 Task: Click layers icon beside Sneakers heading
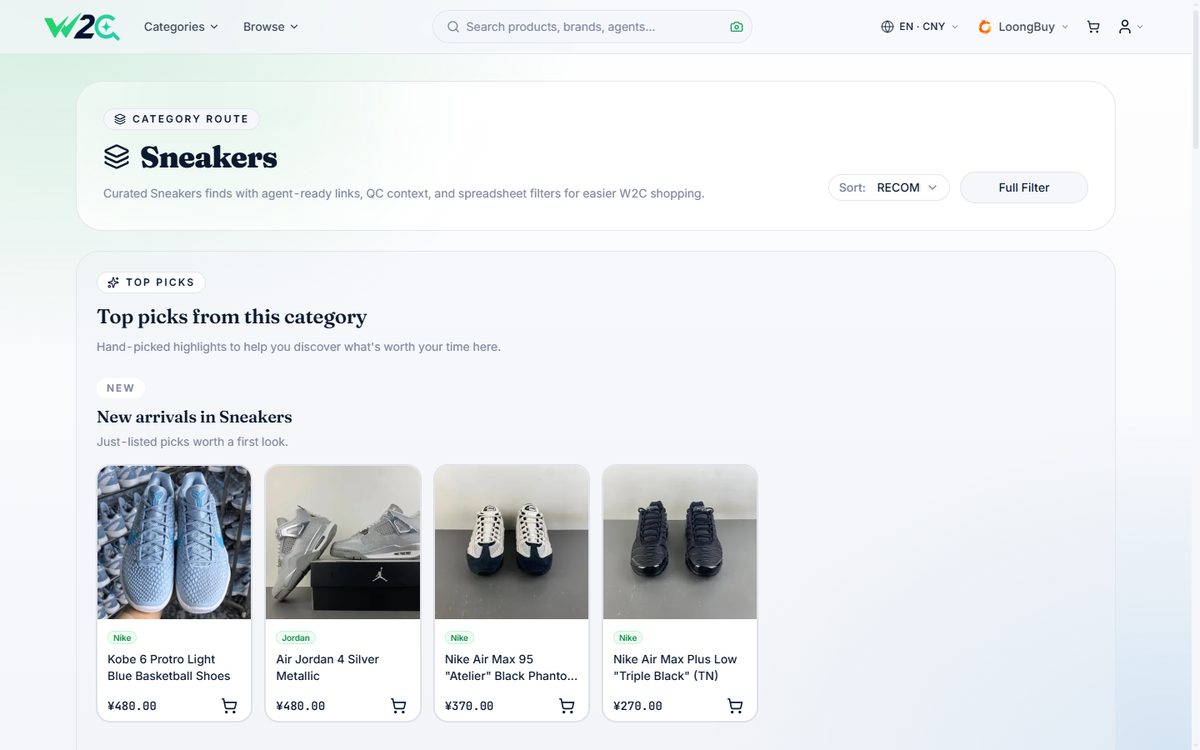[117, 157]
